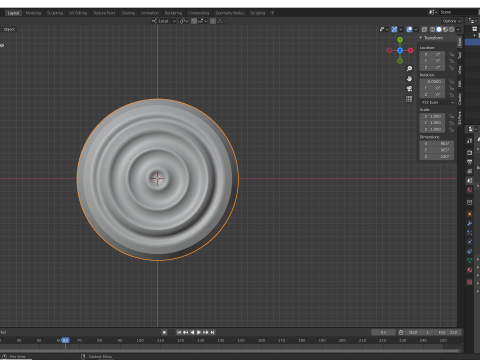The width and height of the screenshot is (480, 360).
Task: Switch to Shading workspace tab
Action: [128, 13]
